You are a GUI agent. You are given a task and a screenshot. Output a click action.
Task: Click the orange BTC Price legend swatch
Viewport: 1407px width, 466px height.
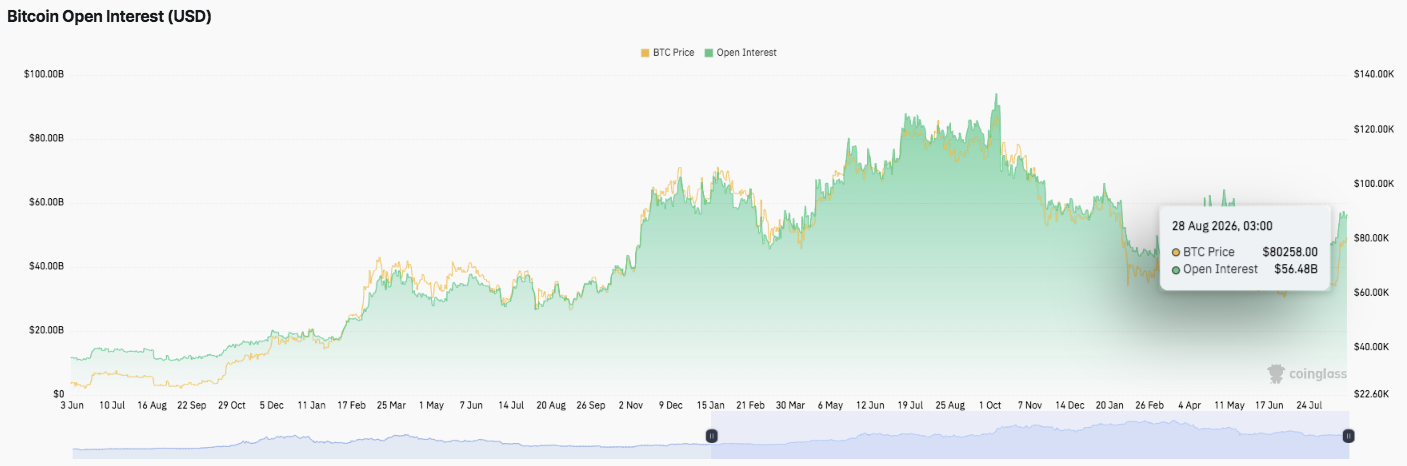[645, 52]
